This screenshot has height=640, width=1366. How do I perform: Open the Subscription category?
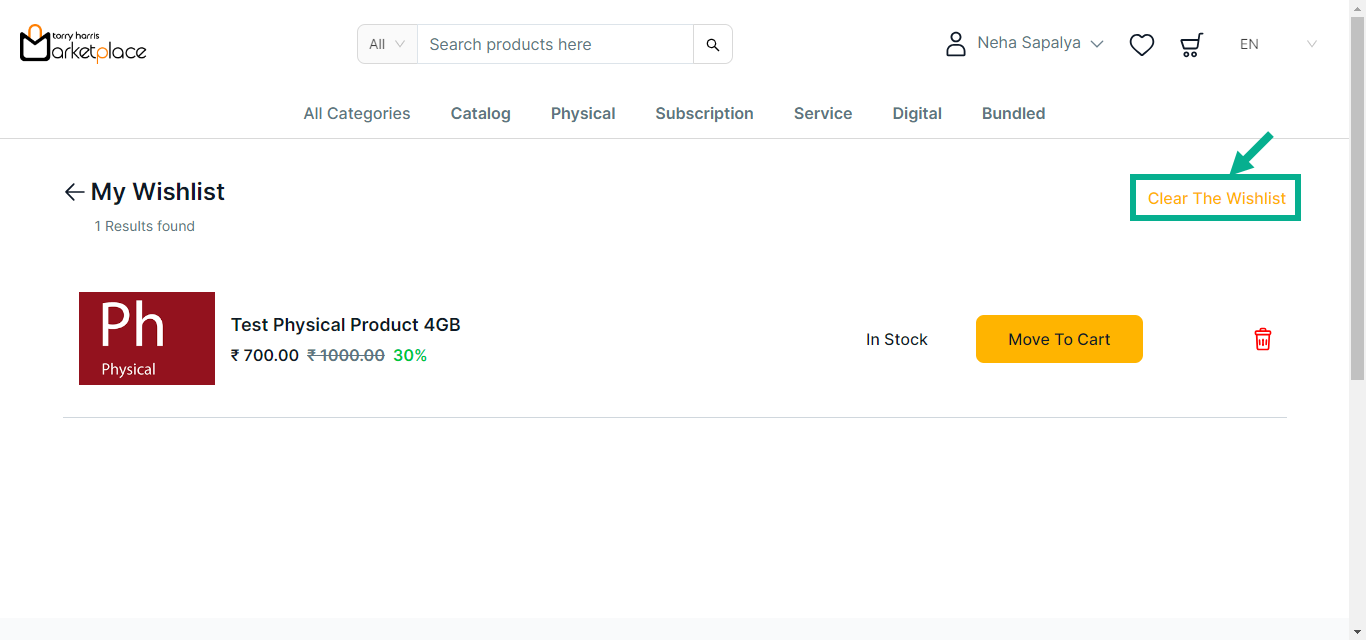704,114
